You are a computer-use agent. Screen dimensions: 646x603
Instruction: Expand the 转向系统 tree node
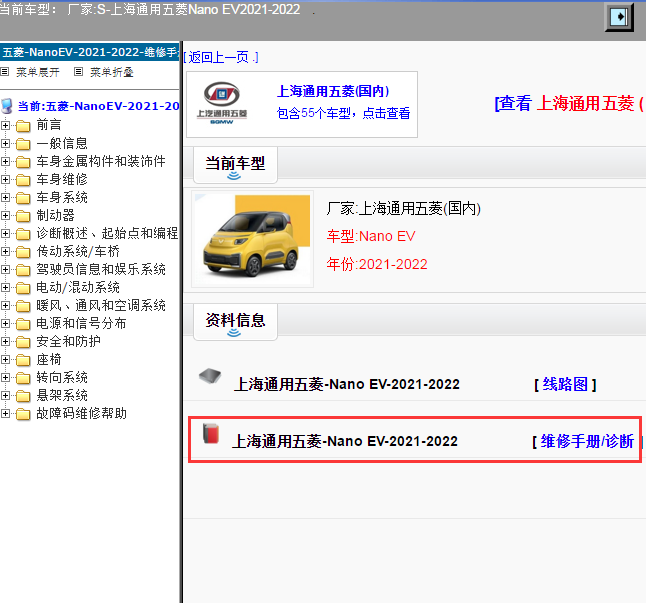(5, 377)
